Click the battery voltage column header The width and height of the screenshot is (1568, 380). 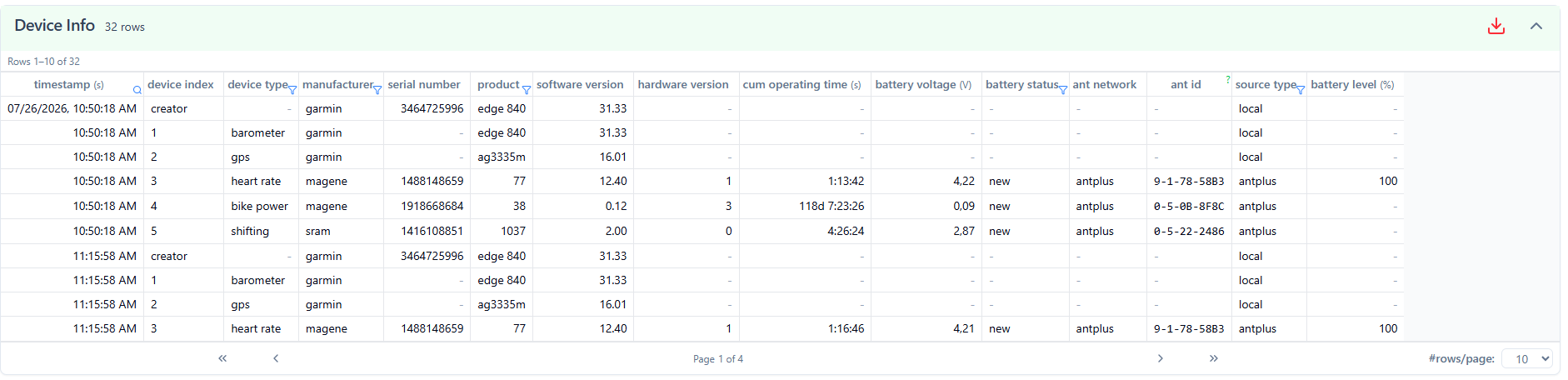923,84
